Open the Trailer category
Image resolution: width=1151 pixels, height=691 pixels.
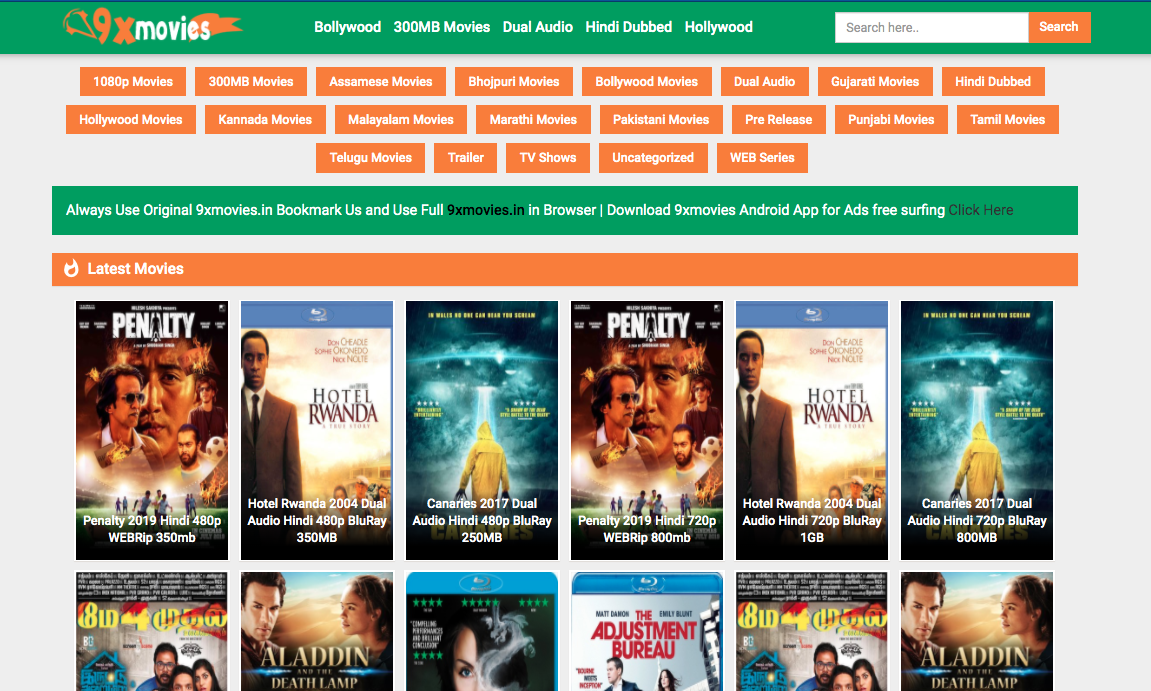pyautogui.click(x=465, y=158)
